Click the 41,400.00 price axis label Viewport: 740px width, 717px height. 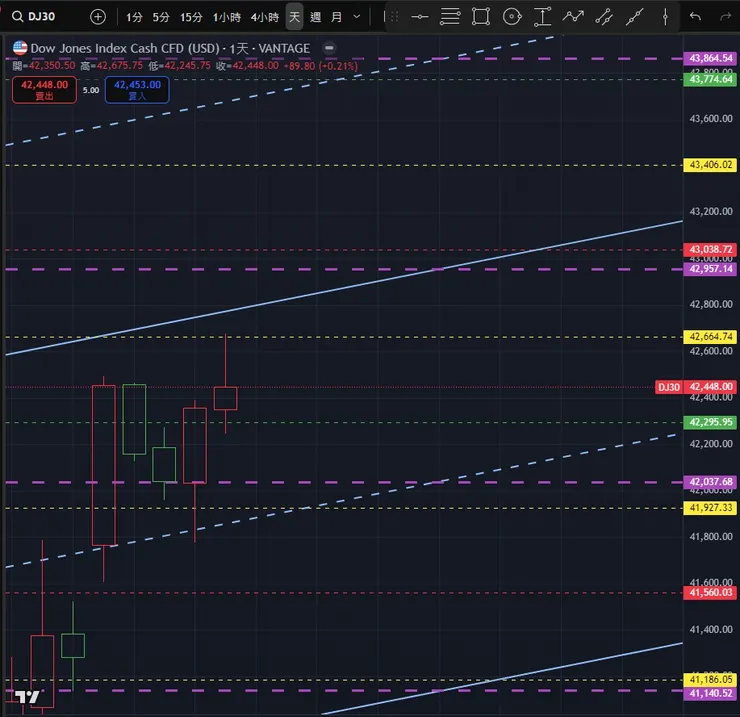[711, 630]
